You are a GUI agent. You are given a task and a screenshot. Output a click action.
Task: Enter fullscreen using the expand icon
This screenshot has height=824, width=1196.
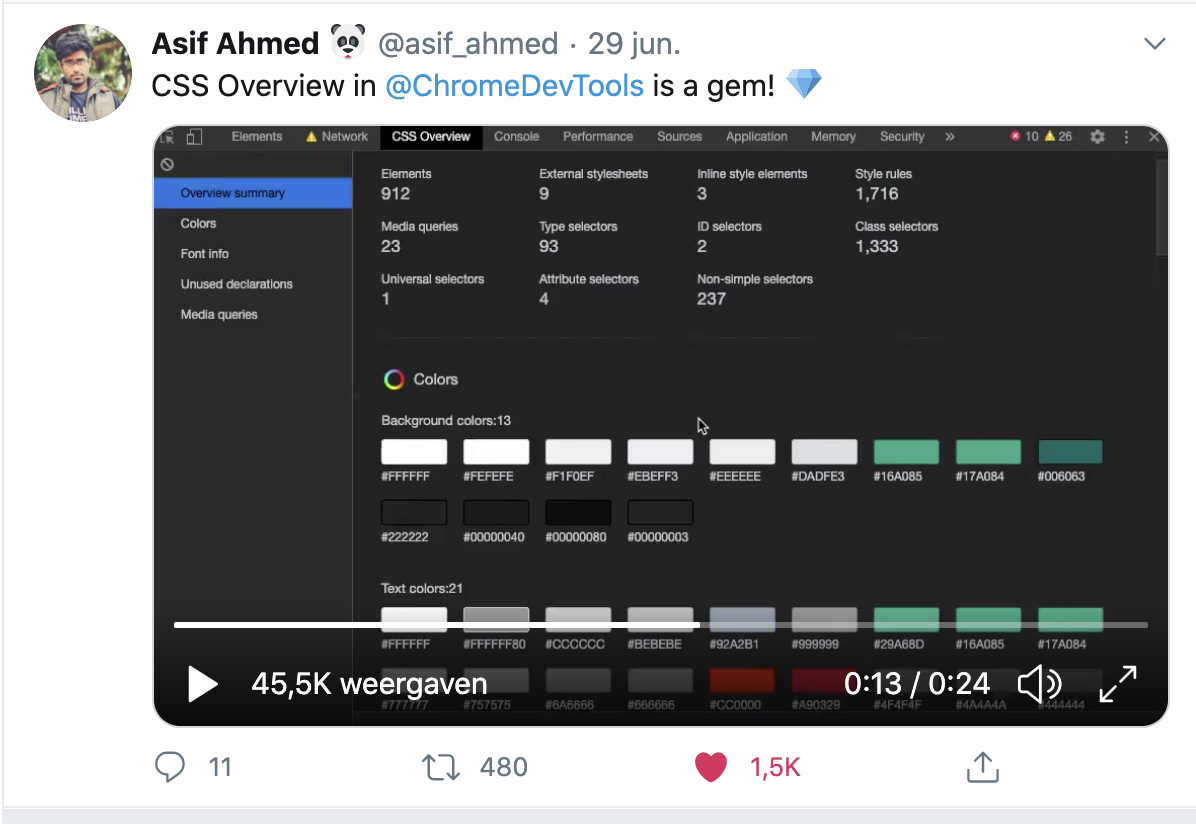tap(1118, 684)
